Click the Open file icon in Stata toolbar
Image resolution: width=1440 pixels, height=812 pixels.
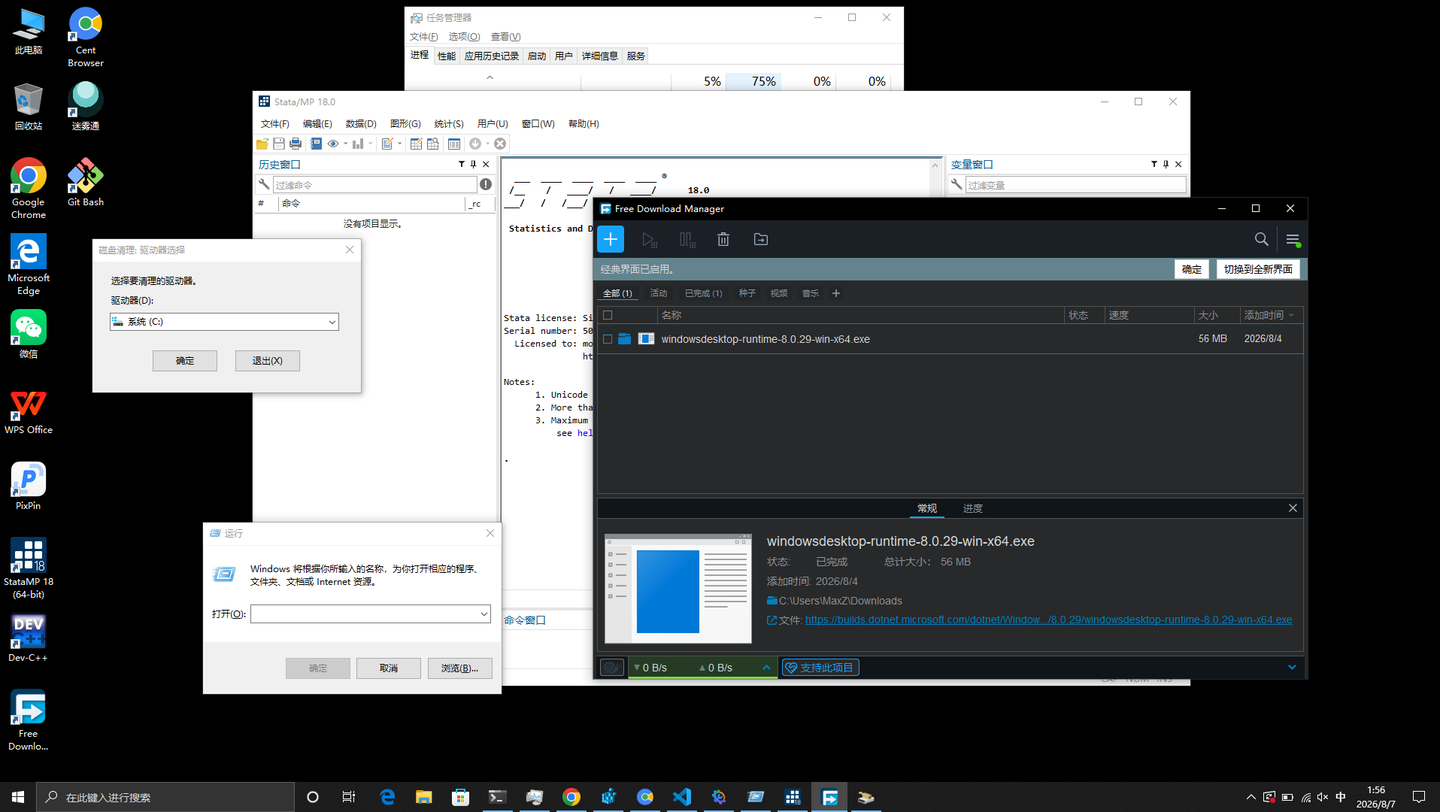[x=263, y=144]
